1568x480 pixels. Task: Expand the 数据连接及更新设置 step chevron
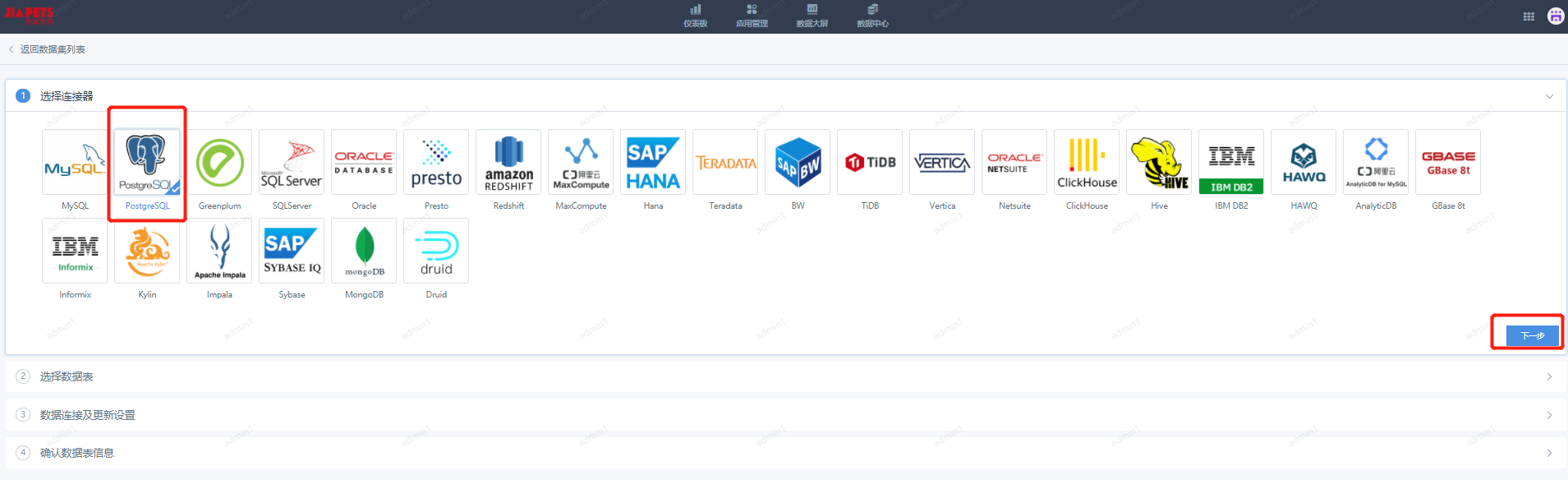[x=1549, y=415]
